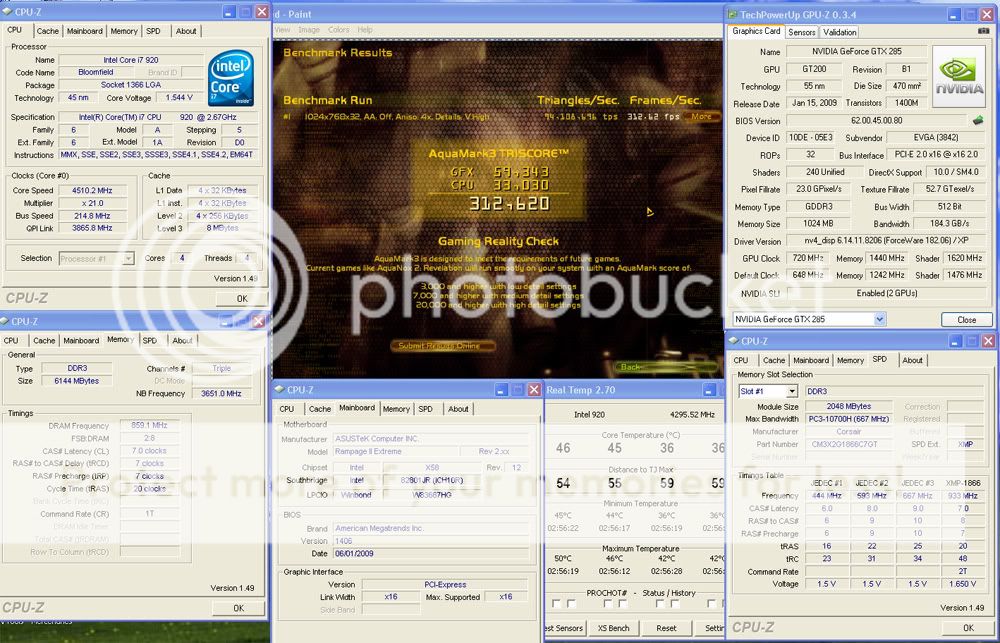Tick the second PROCHOT checkbox below the 50°C column

[x=571, y=603]
